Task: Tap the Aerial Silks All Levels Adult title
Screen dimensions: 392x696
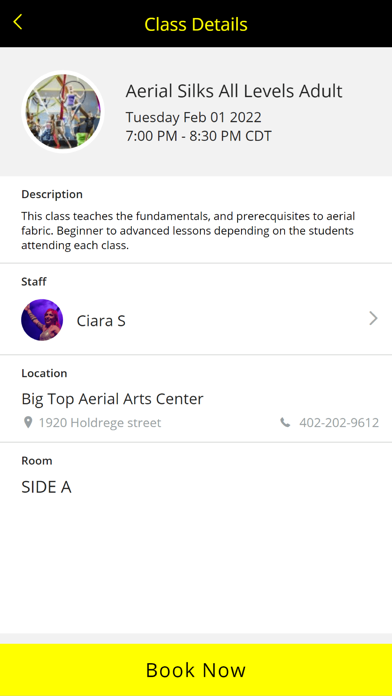Action: pos(234,91)
